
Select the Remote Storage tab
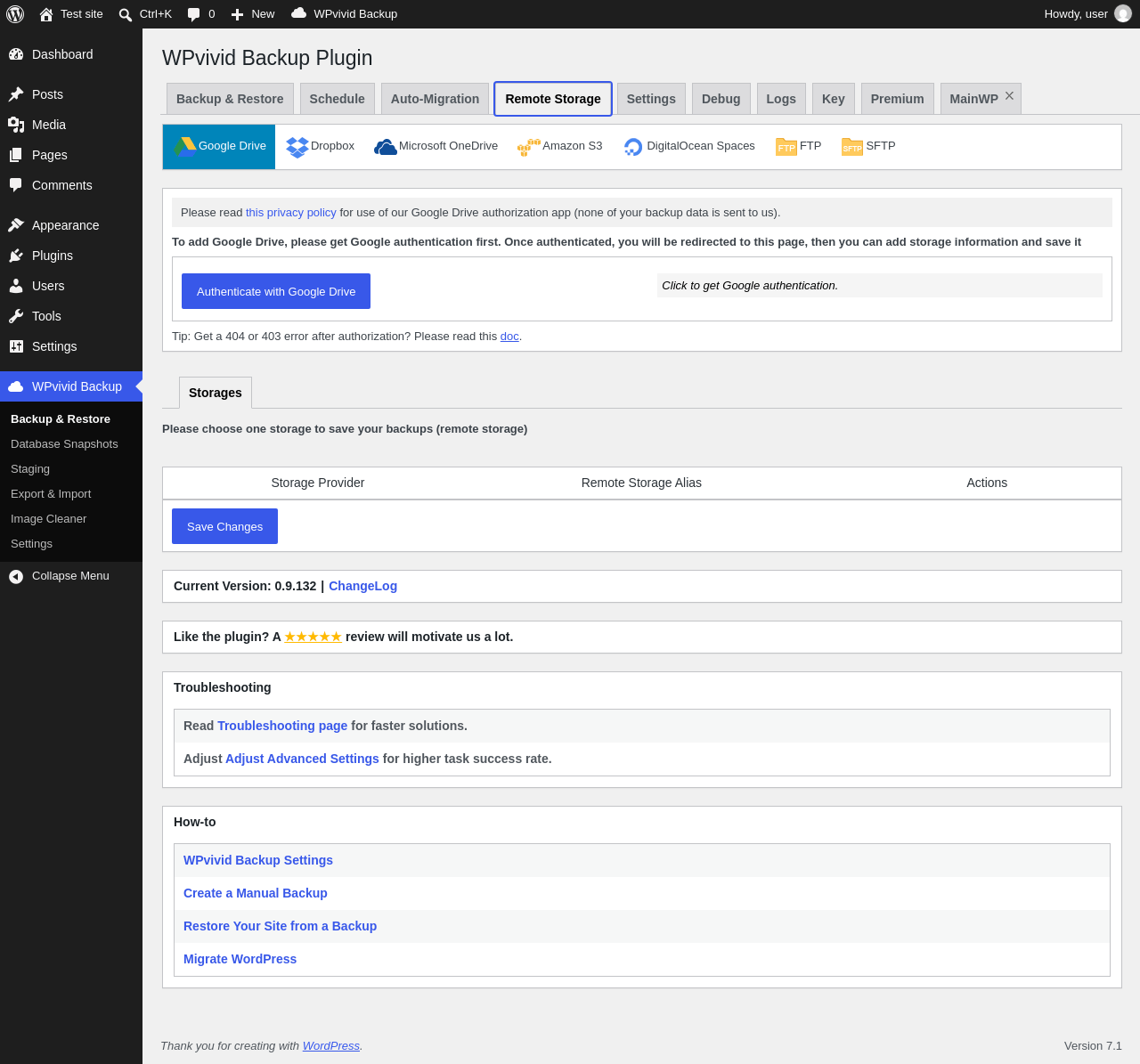point(553,99)
